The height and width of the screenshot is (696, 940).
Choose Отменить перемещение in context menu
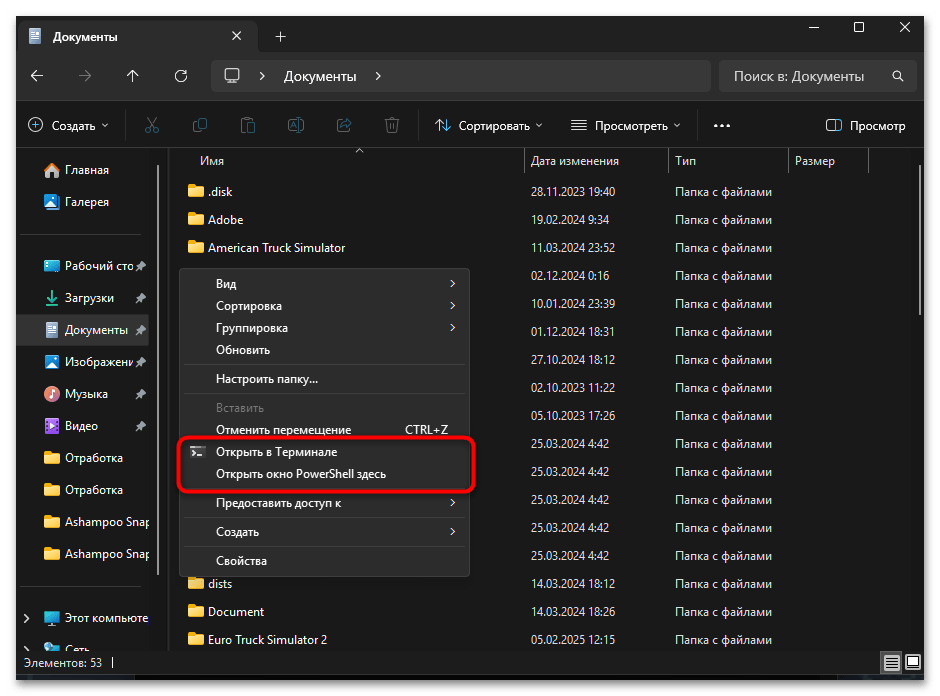324,430
